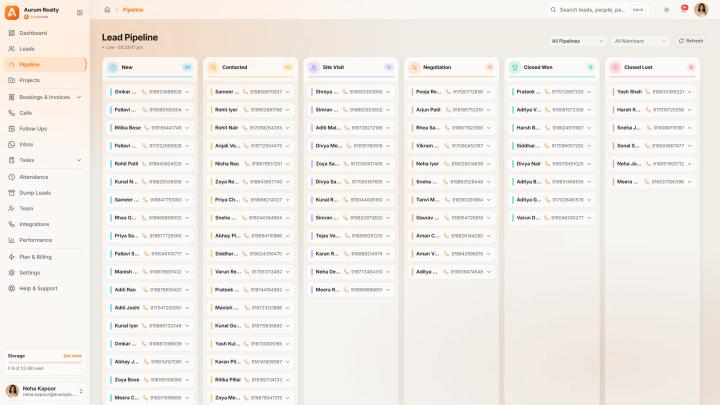Open the All Members dropdown
This screenshot has width=720, height=405.
coord(640,41)
